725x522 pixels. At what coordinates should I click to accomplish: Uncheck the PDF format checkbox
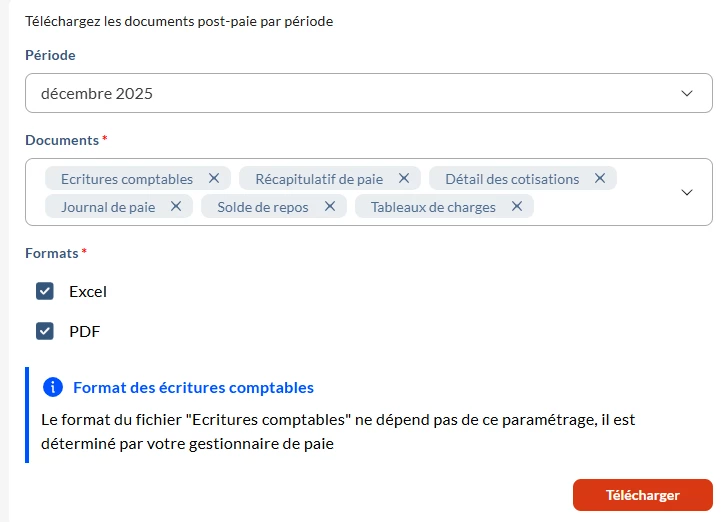[45, 331]
